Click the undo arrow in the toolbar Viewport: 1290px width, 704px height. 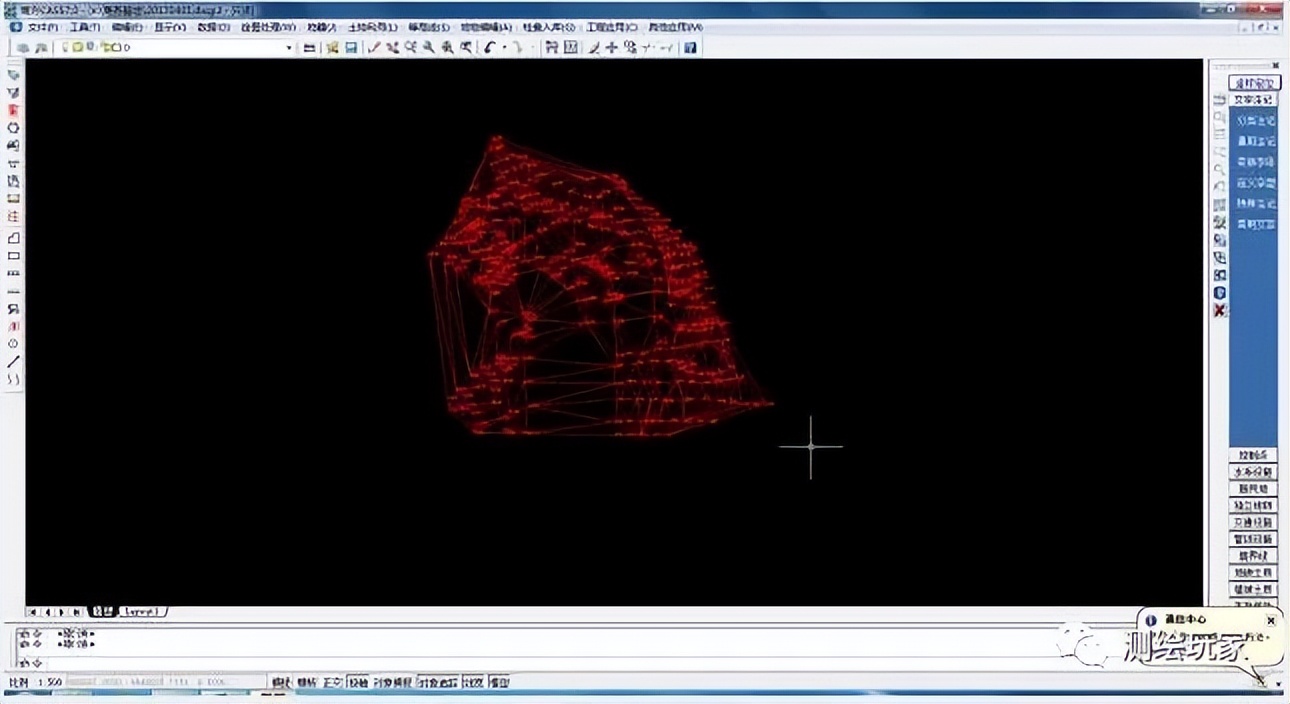pyautogui.click(x=490, y=47)
